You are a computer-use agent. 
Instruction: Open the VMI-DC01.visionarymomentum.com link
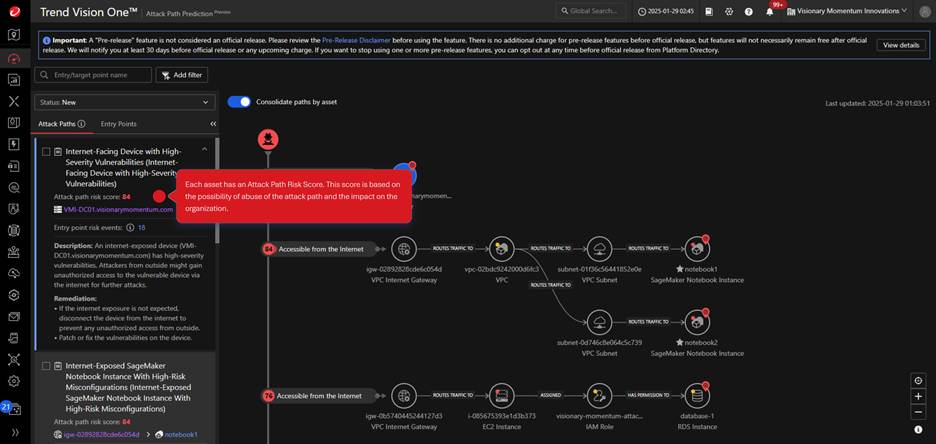[x=118, y=210]
